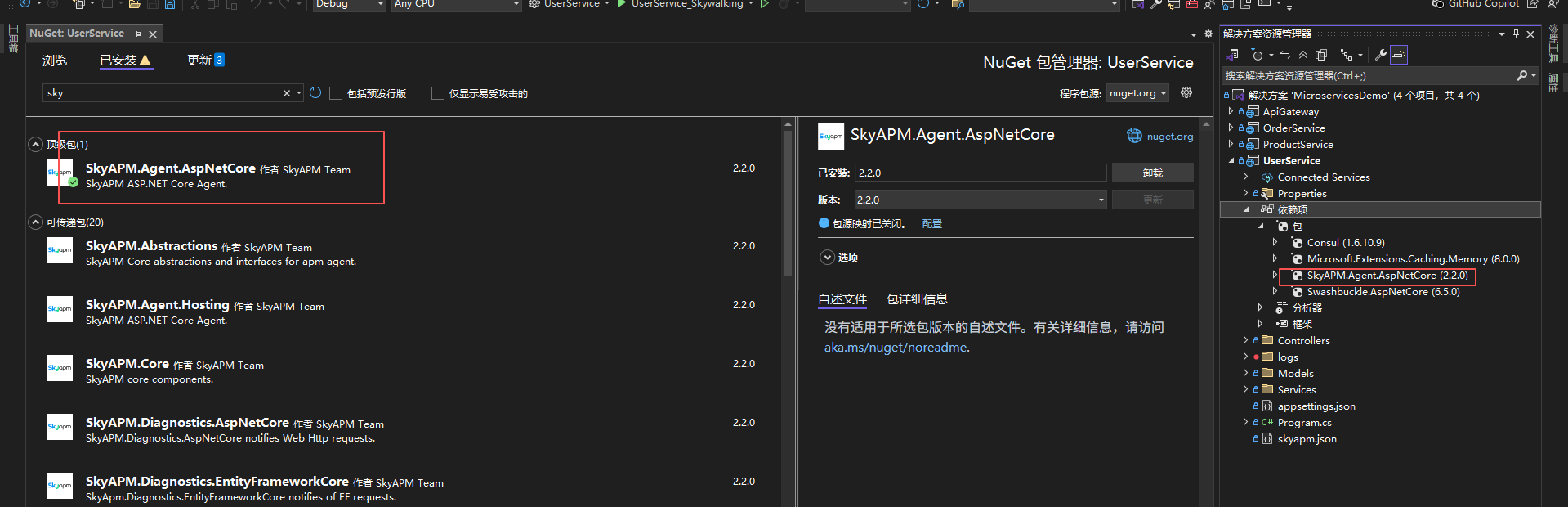Toggle preview selected items icon
This screenshot has width=1568, height=507.
pos(1399,55)
